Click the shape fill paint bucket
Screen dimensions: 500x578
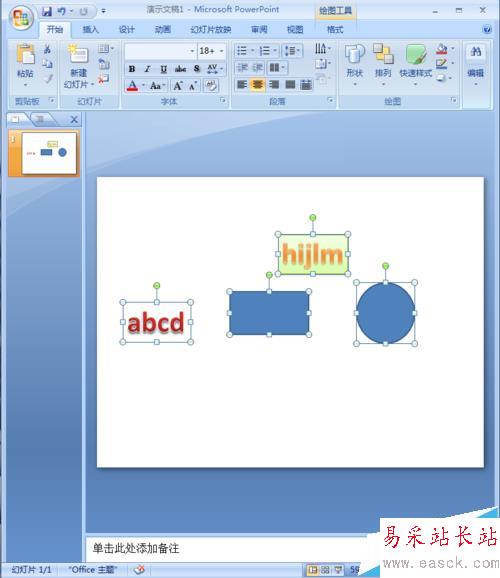(442, 49)
